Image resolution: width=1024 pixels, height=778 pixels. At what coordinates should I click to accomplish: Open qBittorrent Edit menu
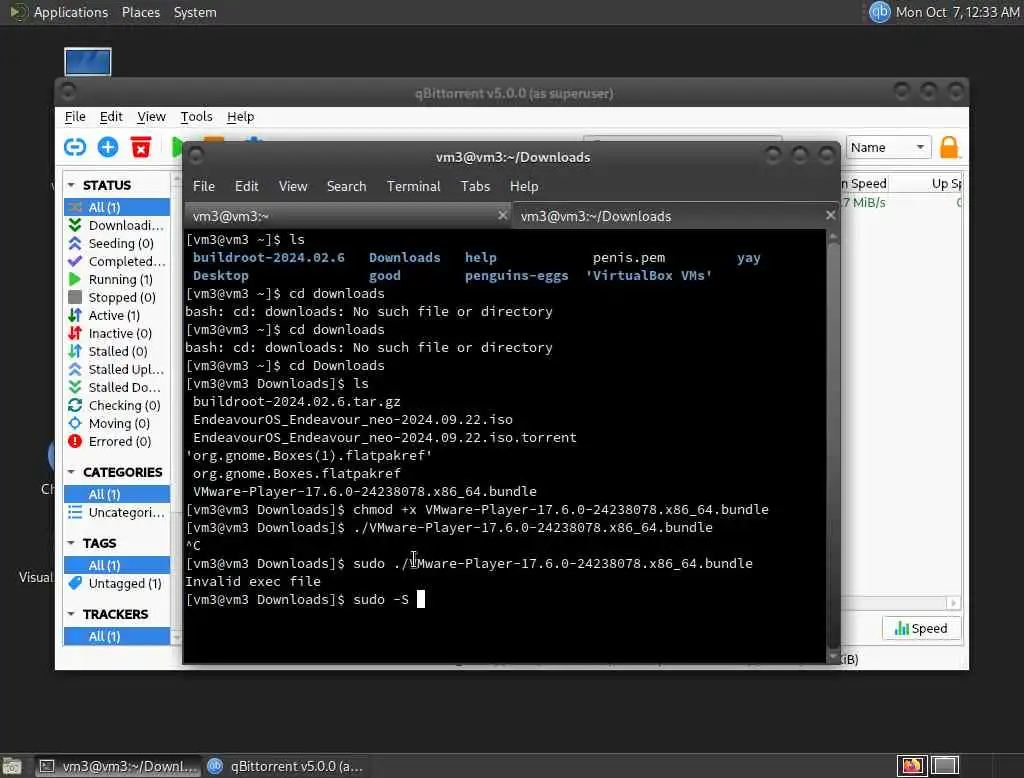(x=111, y=117)
